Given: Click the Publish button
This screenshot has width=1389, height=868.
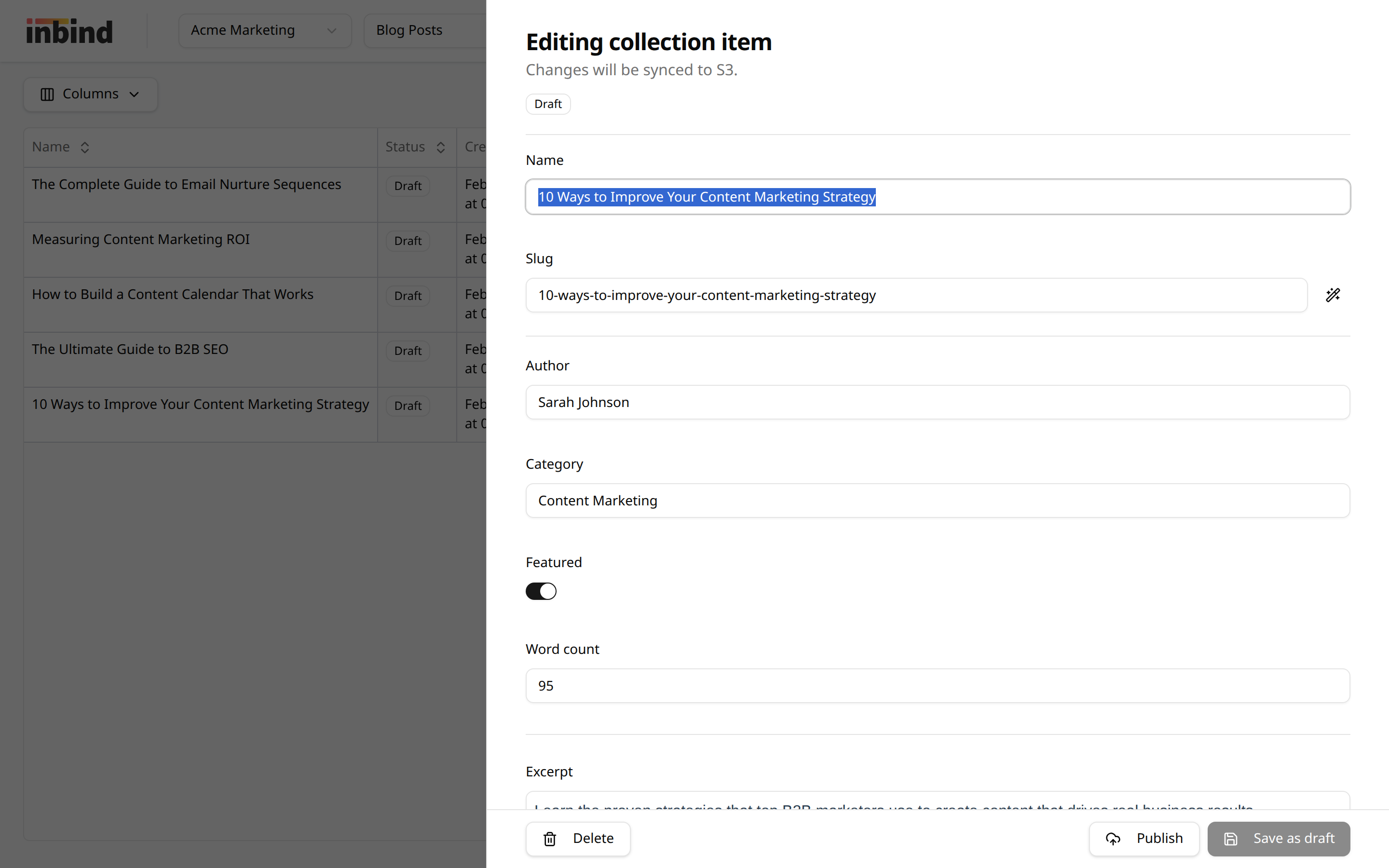Looking at the screenshot, I should click(1144, 838).
